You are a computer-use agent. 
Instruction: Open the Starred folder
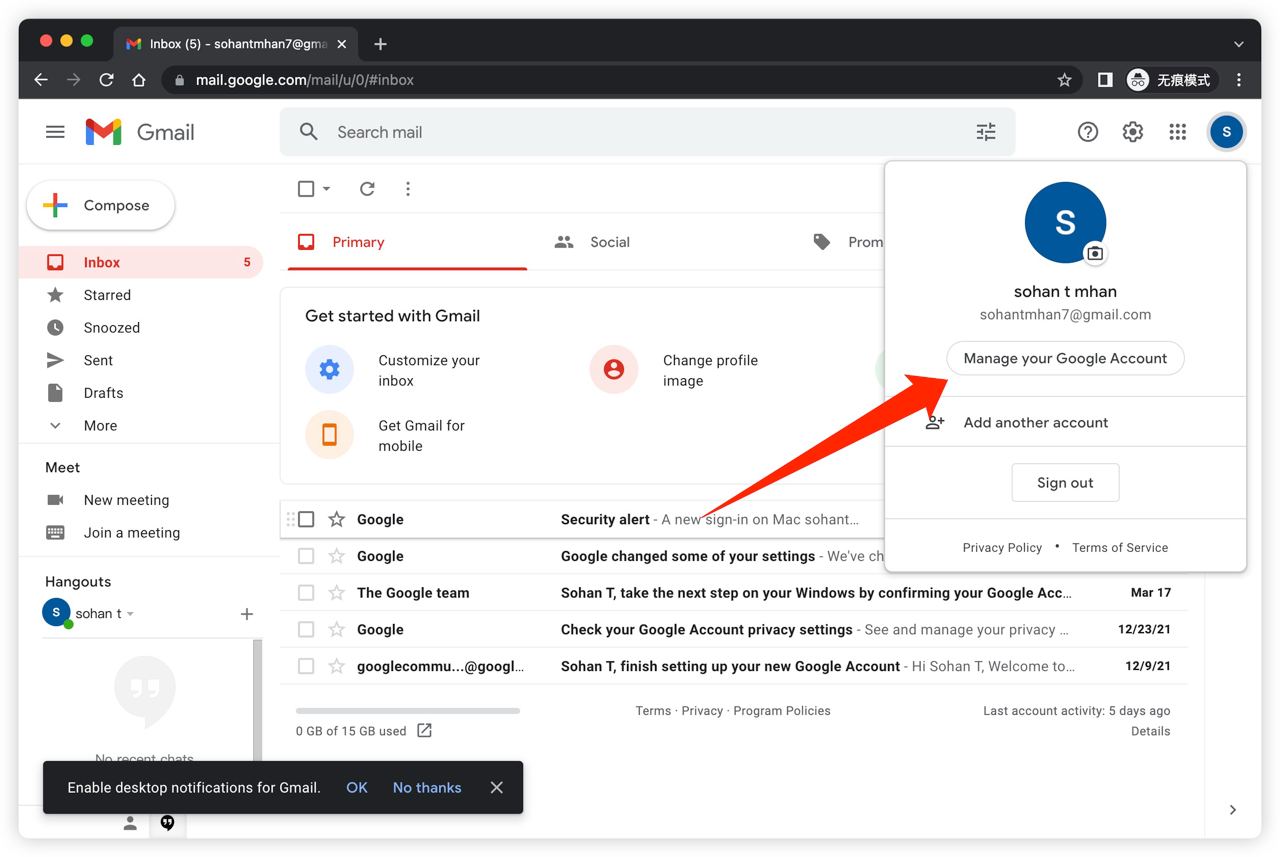pos(107,295)
